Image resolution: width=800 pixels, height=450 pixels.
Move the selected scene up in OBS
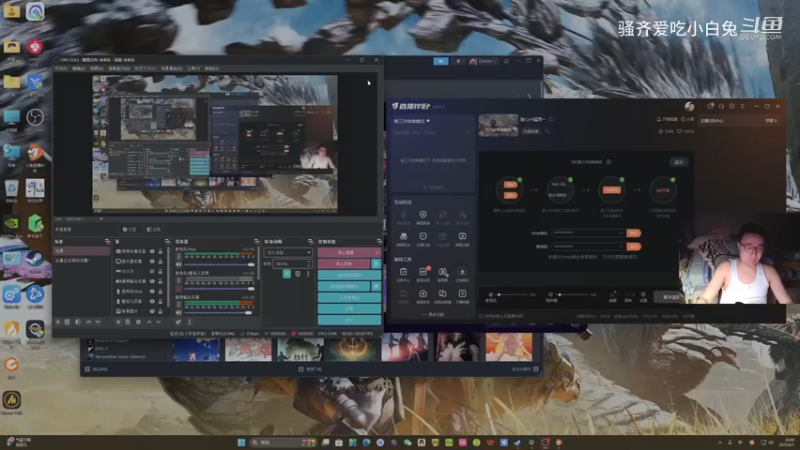click(x=88, y=322)
